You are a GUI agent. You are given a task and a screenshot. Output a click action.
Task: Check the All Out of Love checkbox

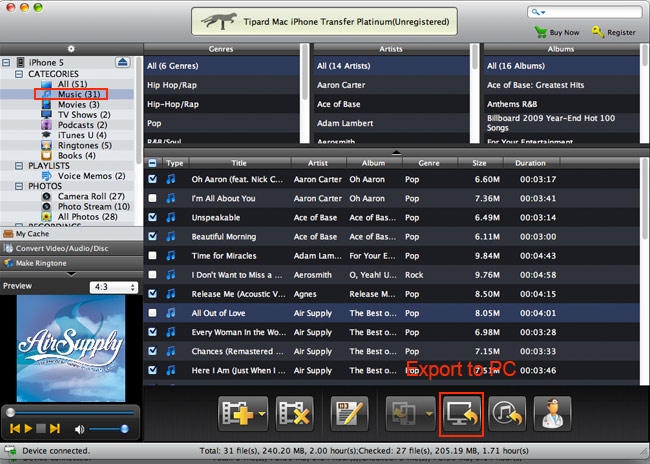(x=153, y=312)
